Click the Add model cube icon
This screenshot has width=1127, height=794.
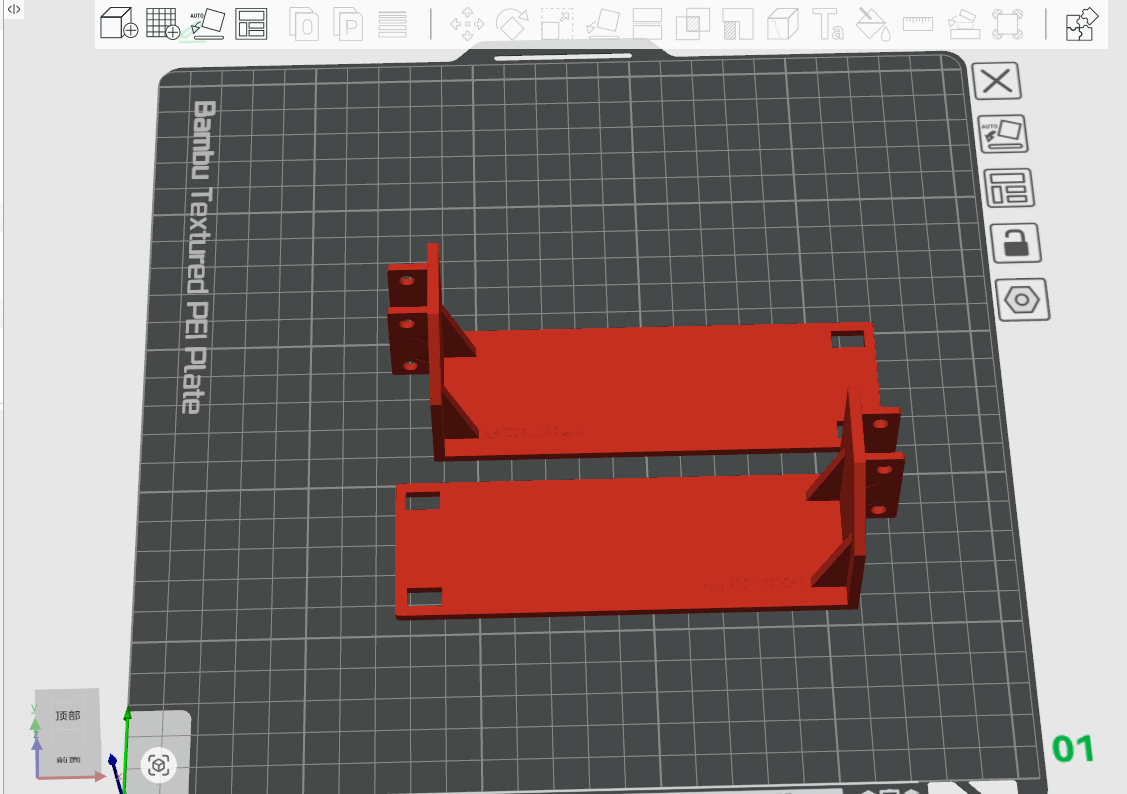coord(119,23)
